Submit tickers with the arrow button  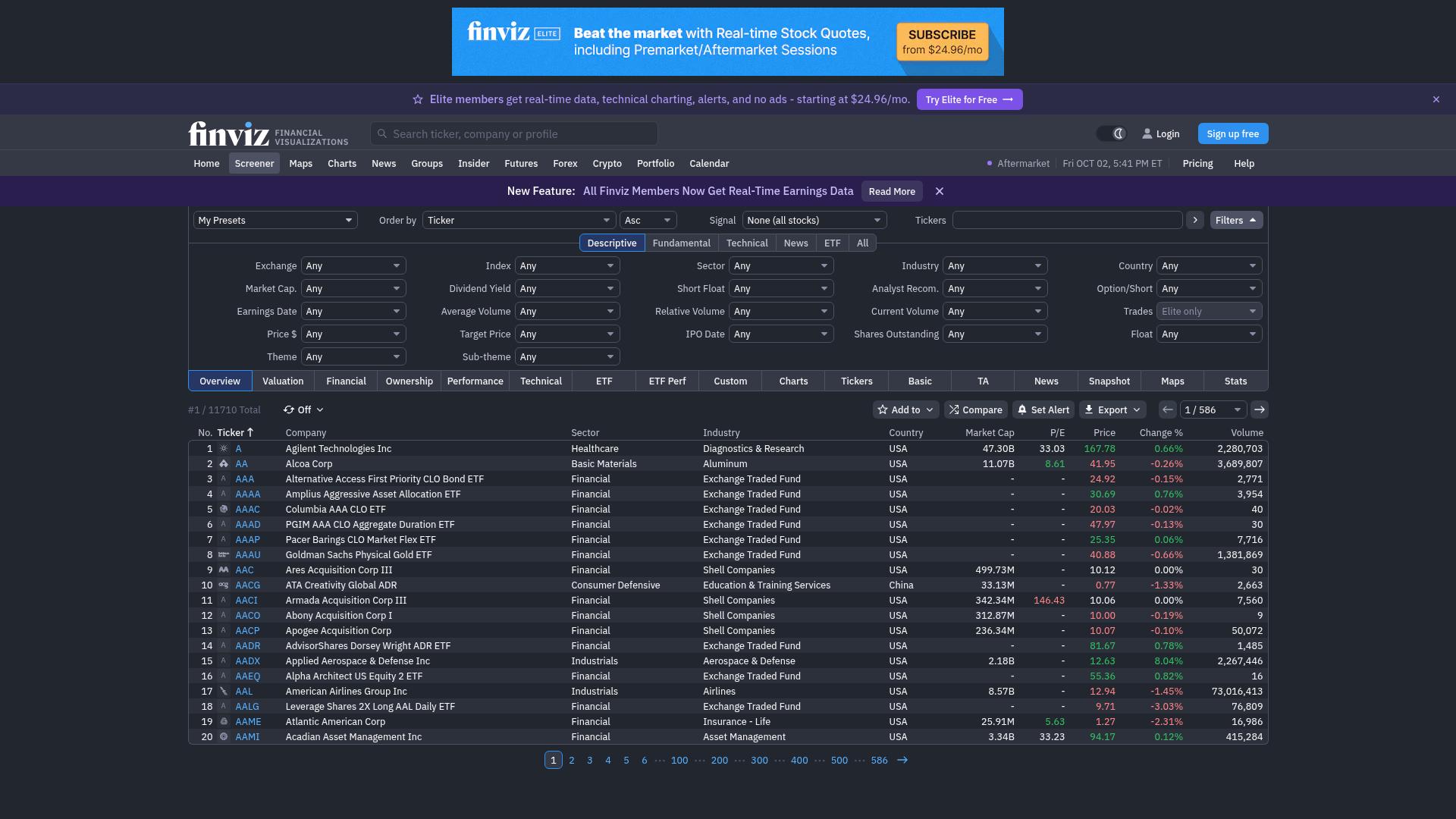[1195, 220]
